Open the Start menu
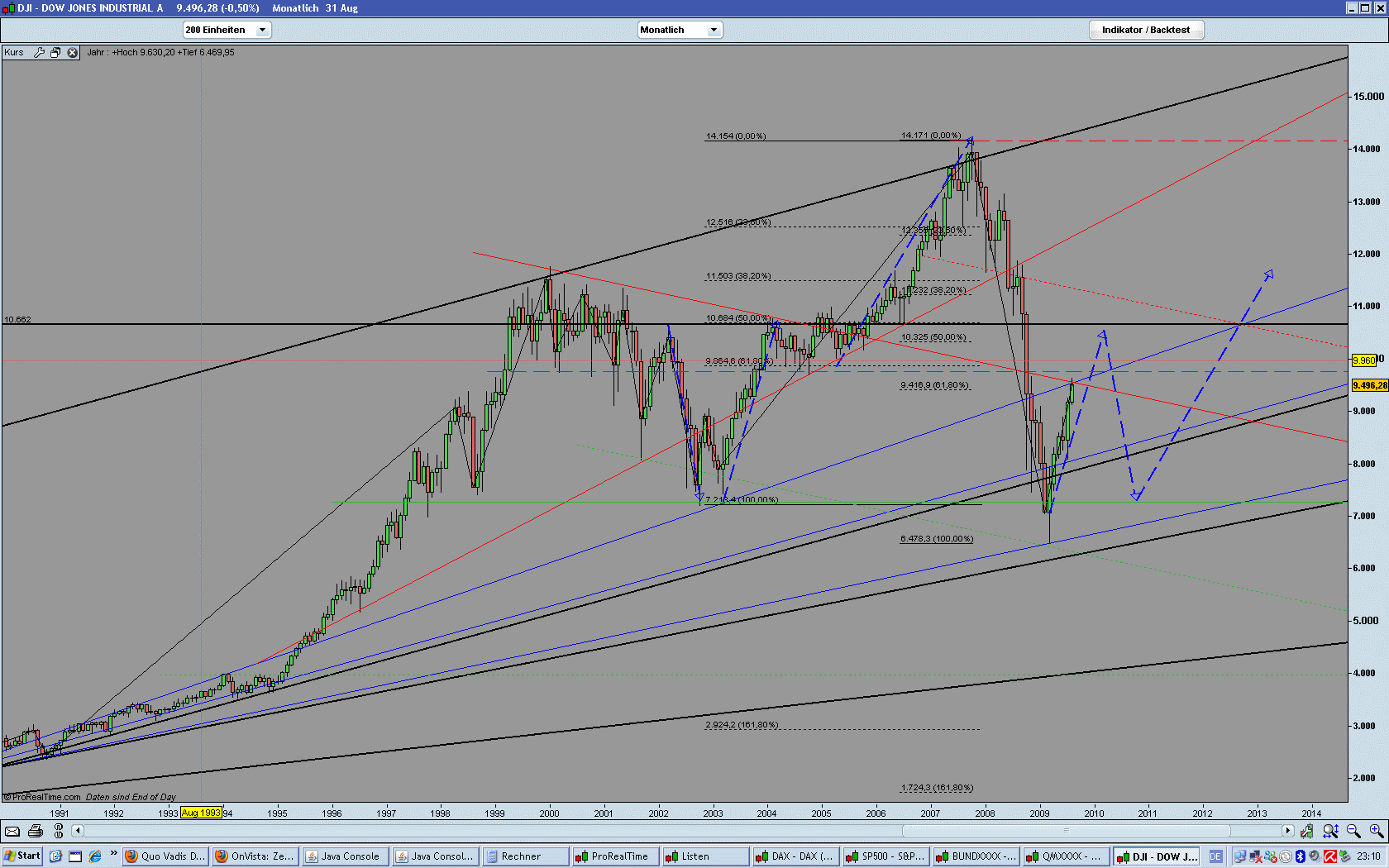 click(x=21, y=856)
